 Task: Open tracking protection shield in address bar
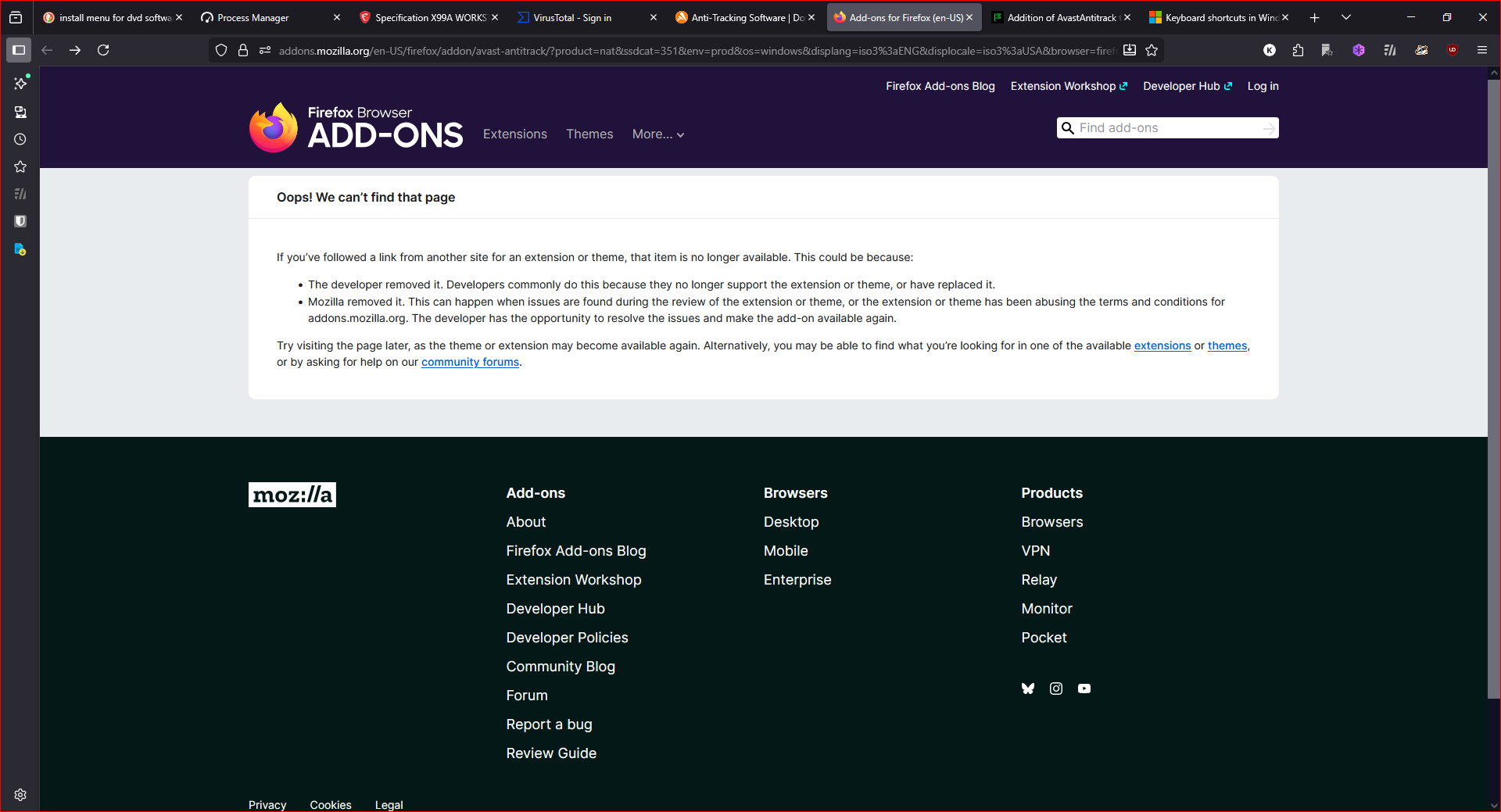221,50
